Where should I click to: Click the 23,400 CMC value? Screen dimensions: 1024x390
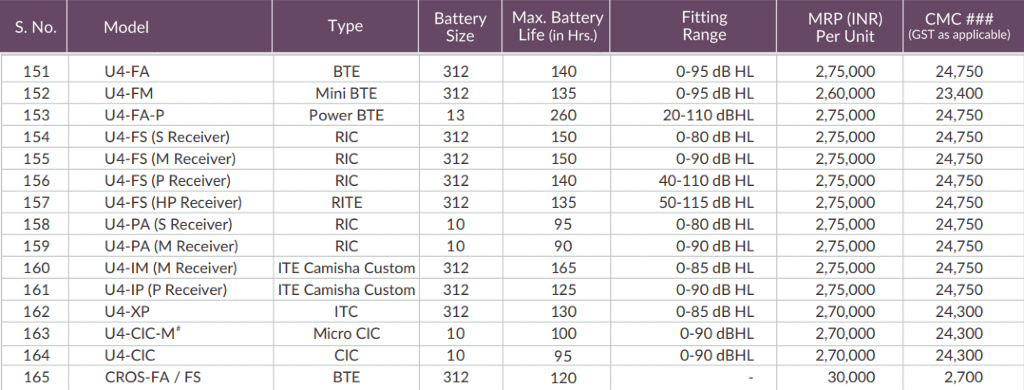[959, 93]
